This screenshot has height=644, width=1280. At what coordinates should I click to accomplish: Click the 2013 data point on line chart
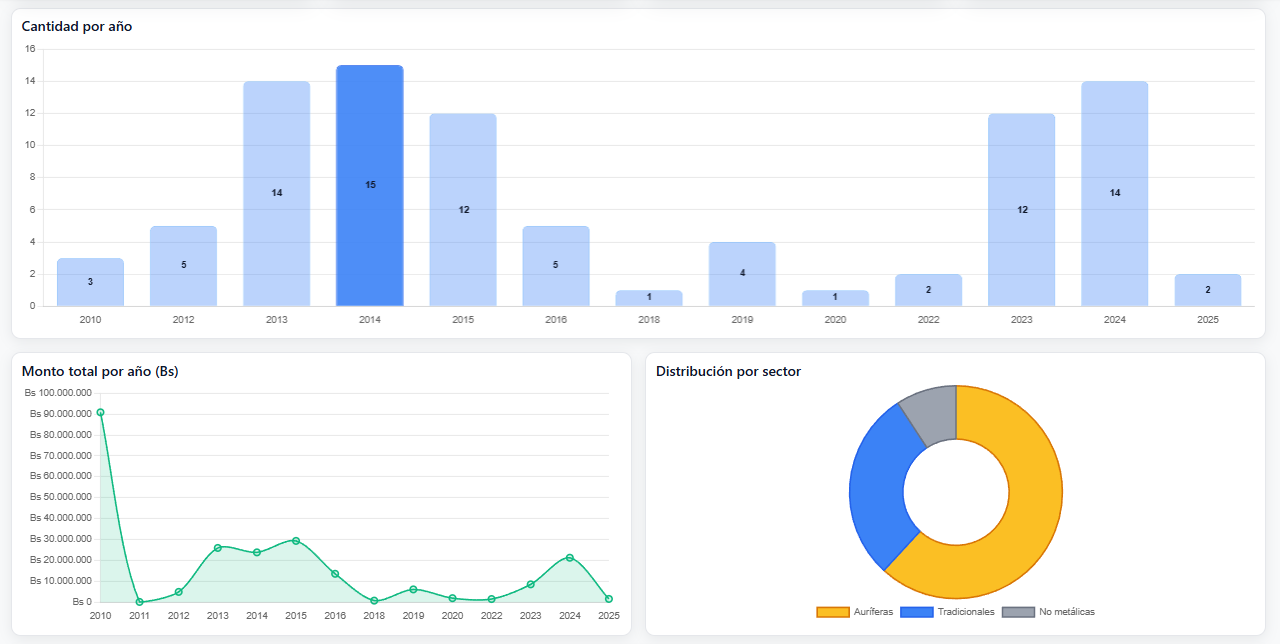point(218,548)
